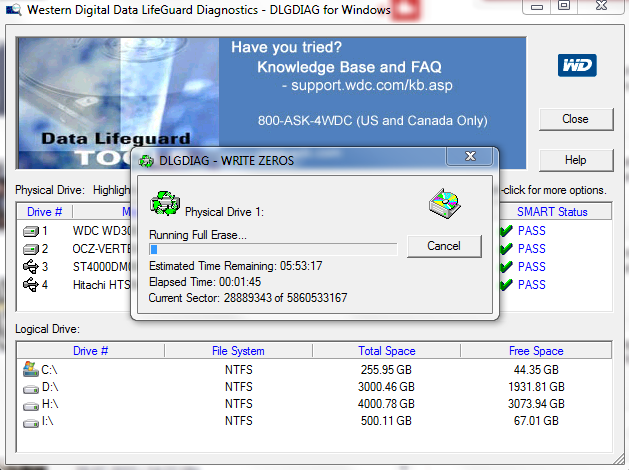Click the 67.01 GB free space value
Screen dimensions: 629x470
point(536,421)
